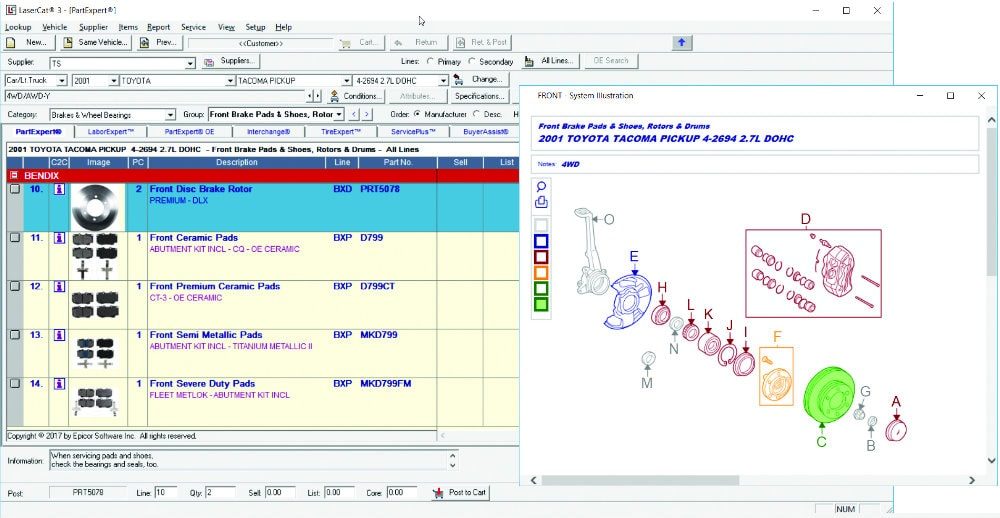The height and width of the screenshot is (518, 1000).
Task: Open the Supplier dropdown
Action: pyautogui.click(x=190, y=63)
